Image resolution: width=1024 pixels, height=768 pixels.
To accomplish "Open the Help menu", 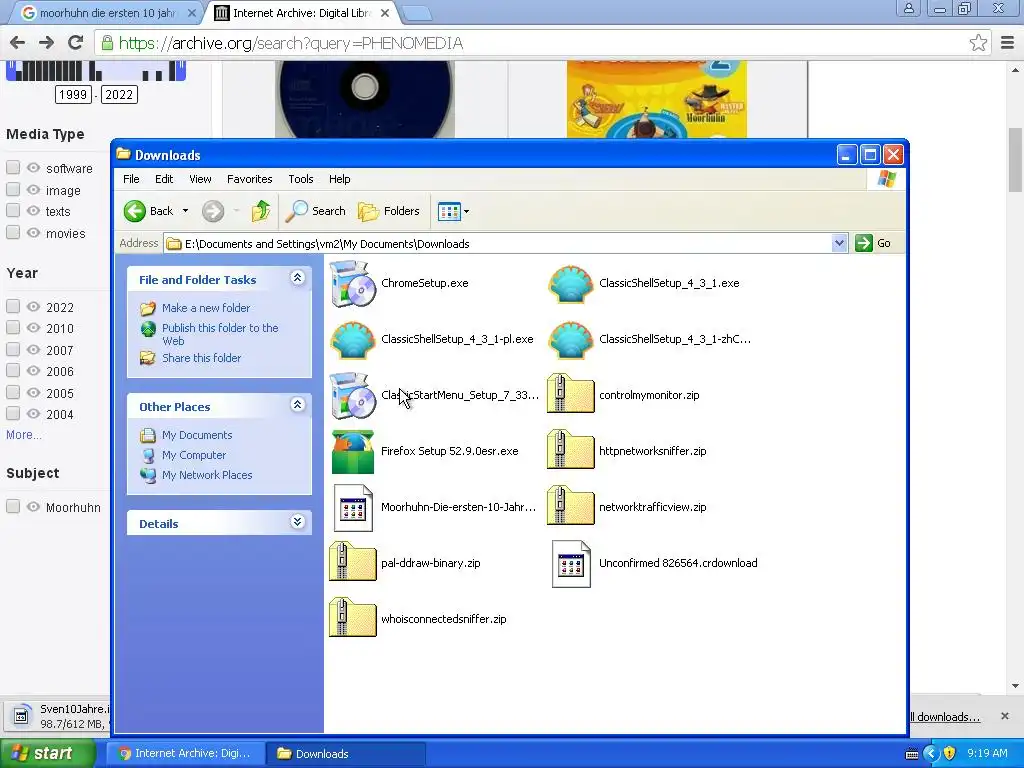I will coord(340,179).
